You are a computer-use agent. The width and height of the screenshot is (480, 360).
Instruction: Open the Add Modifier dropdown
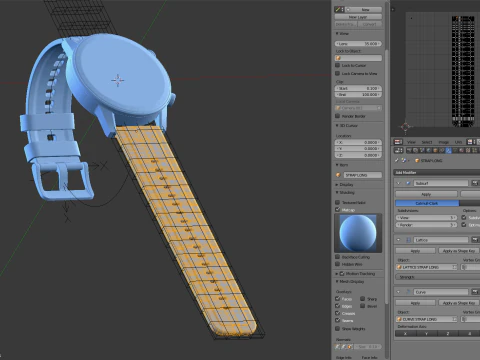(x=437, y=172)
